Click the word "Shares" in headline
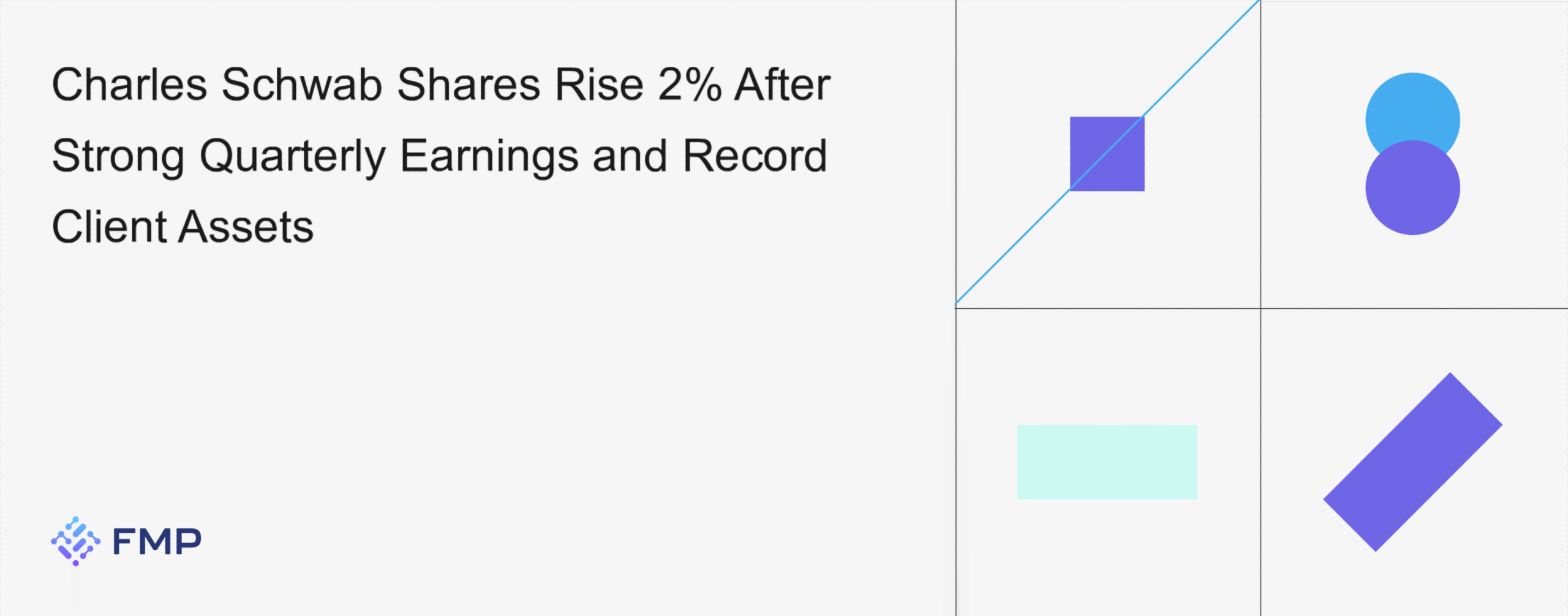Image resolution: width=1568 pixels, height=616 pixels. point(469,85)
